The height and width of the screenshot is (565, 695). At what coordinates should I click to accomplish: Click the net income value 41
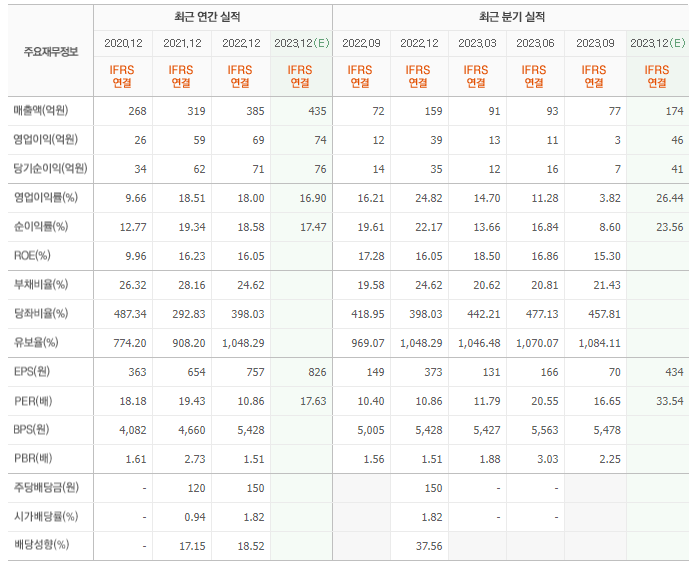[x=677, y=169]
